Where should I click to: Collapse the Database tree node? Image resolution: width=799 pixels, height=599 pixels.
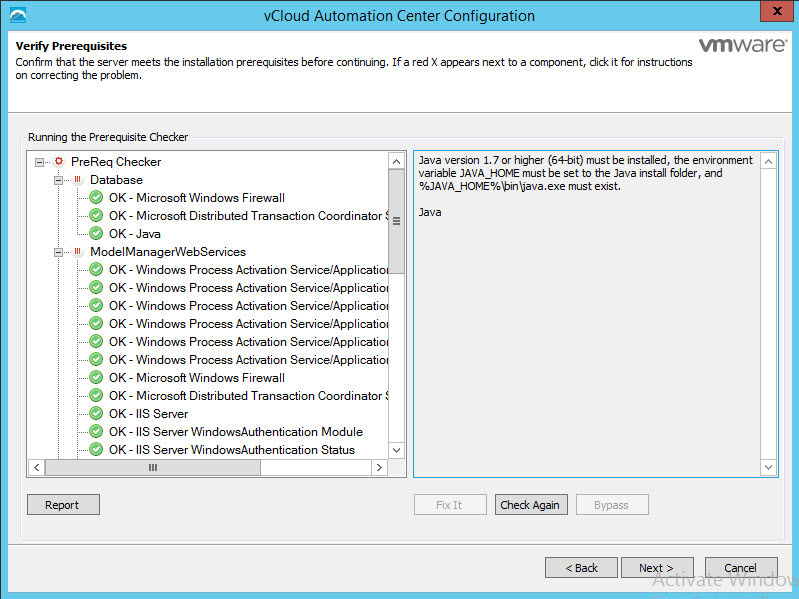pos(59,180)
